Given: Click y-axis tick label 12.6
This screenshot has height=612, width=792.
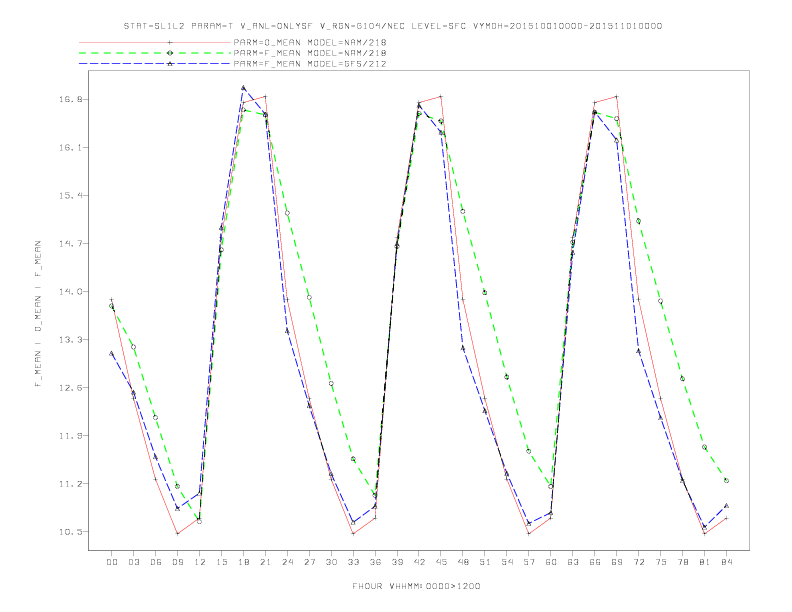Looking at the screenshot, I should [70, 388].
